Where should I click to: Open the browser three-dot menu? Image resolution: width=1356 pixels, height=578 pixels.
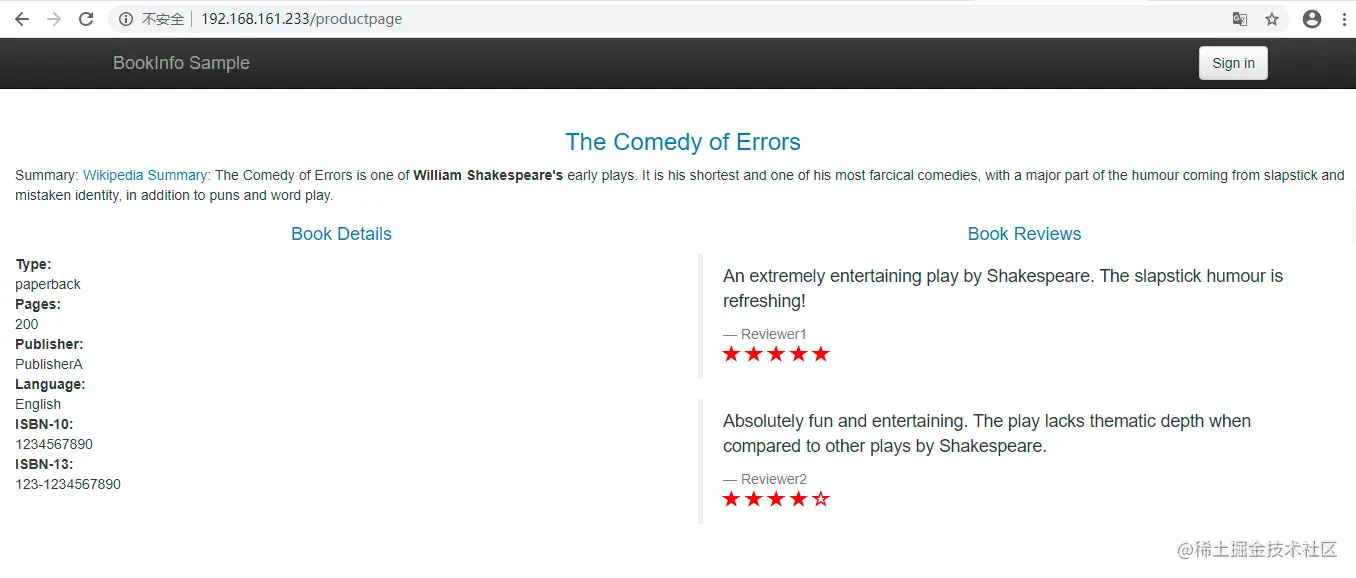coord(1343,19)
